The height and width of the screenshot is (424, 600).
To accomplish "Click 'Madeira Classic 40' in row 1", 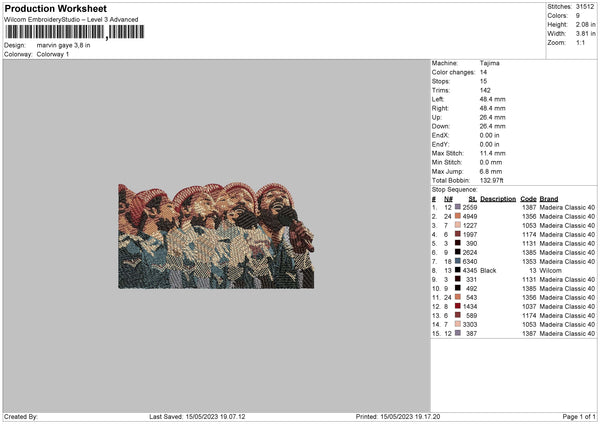I will point(567,207).
